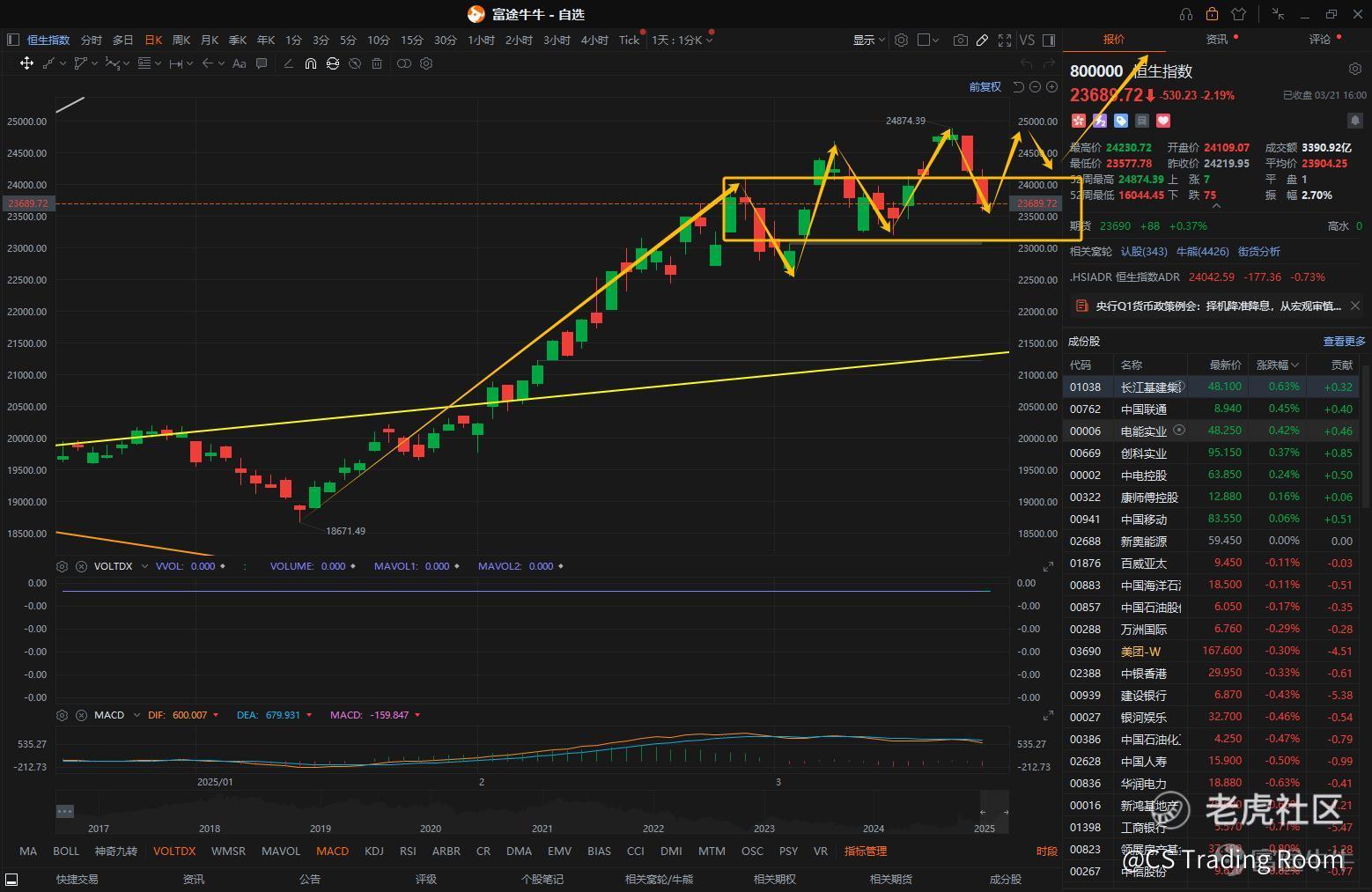Open customer service headphone icon
1372x892 pixels.
click(x=1186, y=14)
